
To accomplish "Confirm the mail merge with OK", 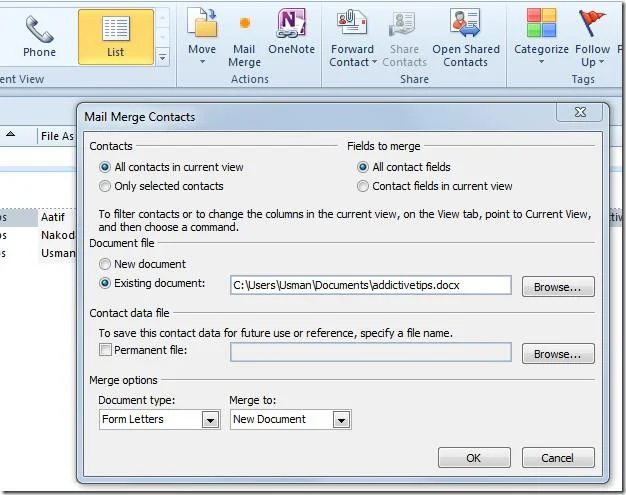I will (474, 457).
